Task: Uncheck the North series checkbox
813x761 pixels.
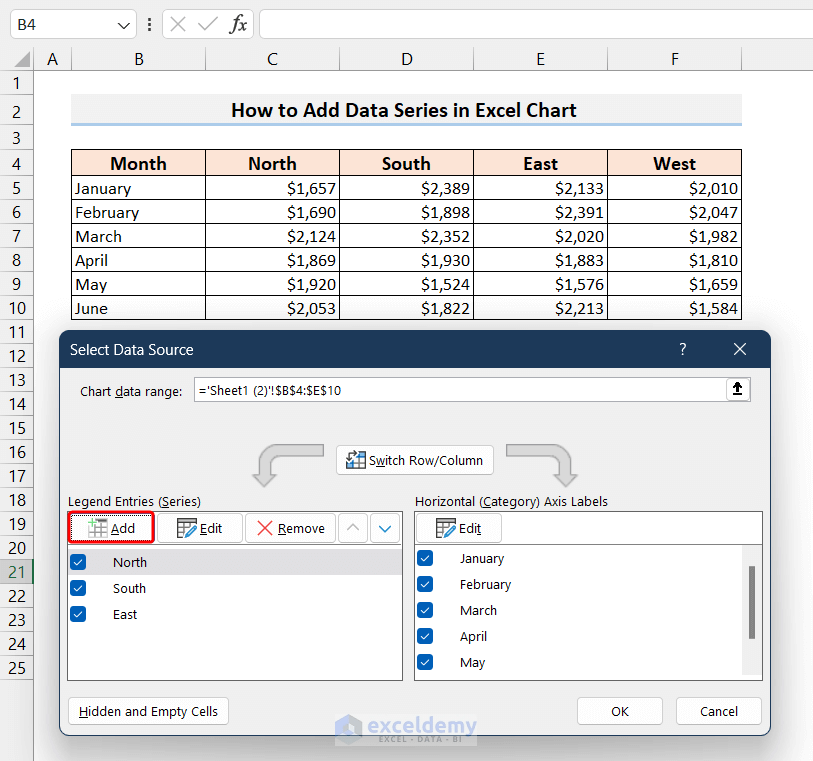Action: (78, 562)
